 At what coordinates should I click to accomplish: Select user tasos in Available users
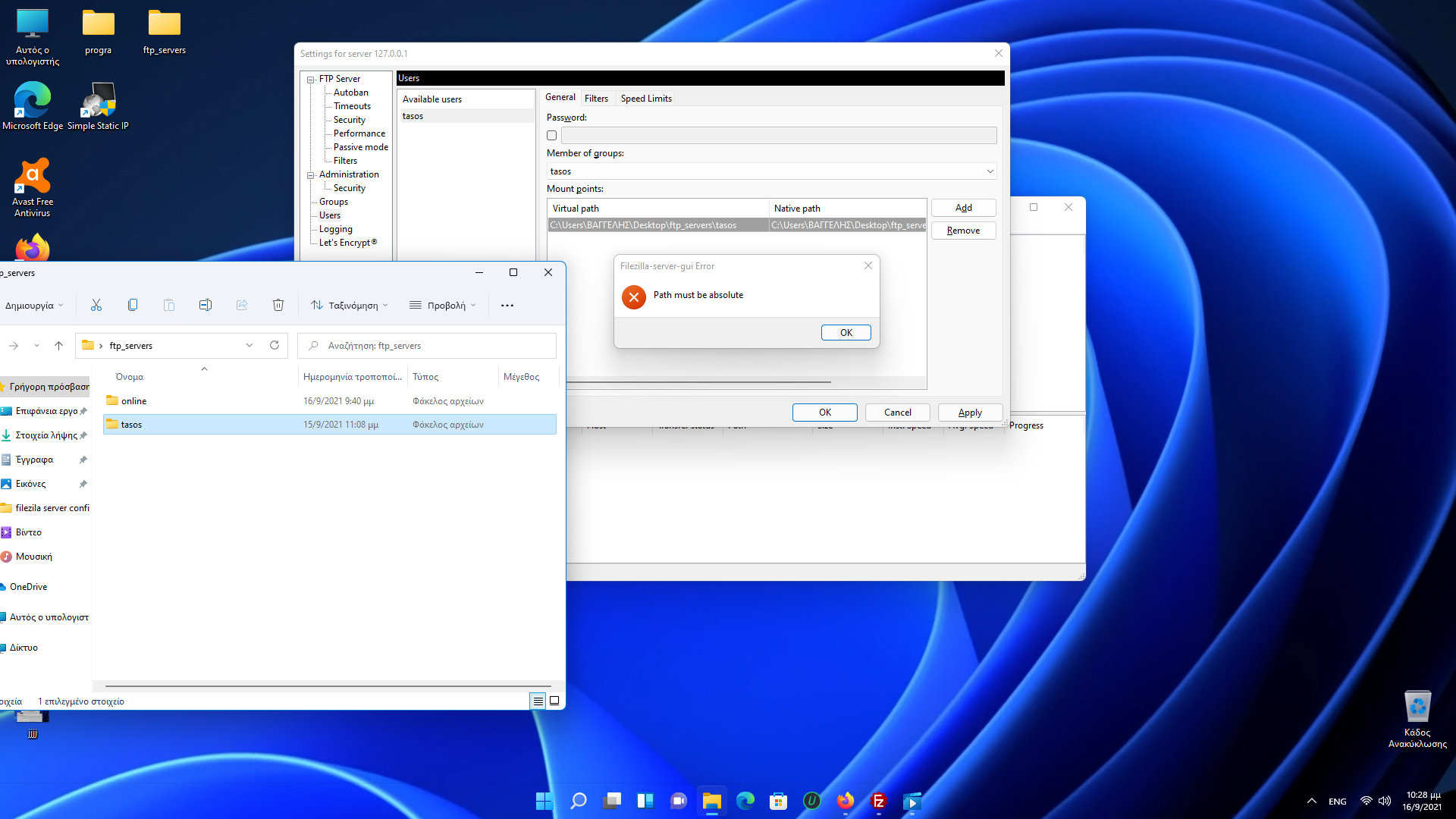click(466, 116)
